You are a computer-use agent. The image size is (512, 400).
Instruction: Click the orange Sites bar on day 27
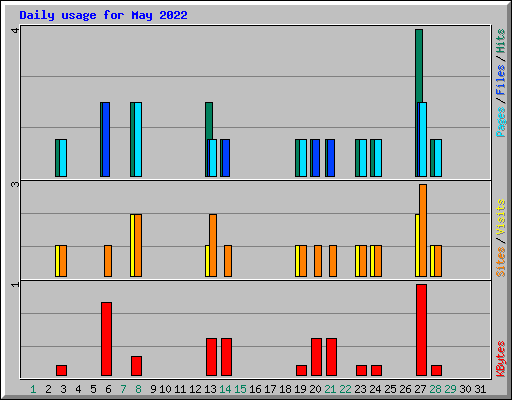click(x=423, y=230)
